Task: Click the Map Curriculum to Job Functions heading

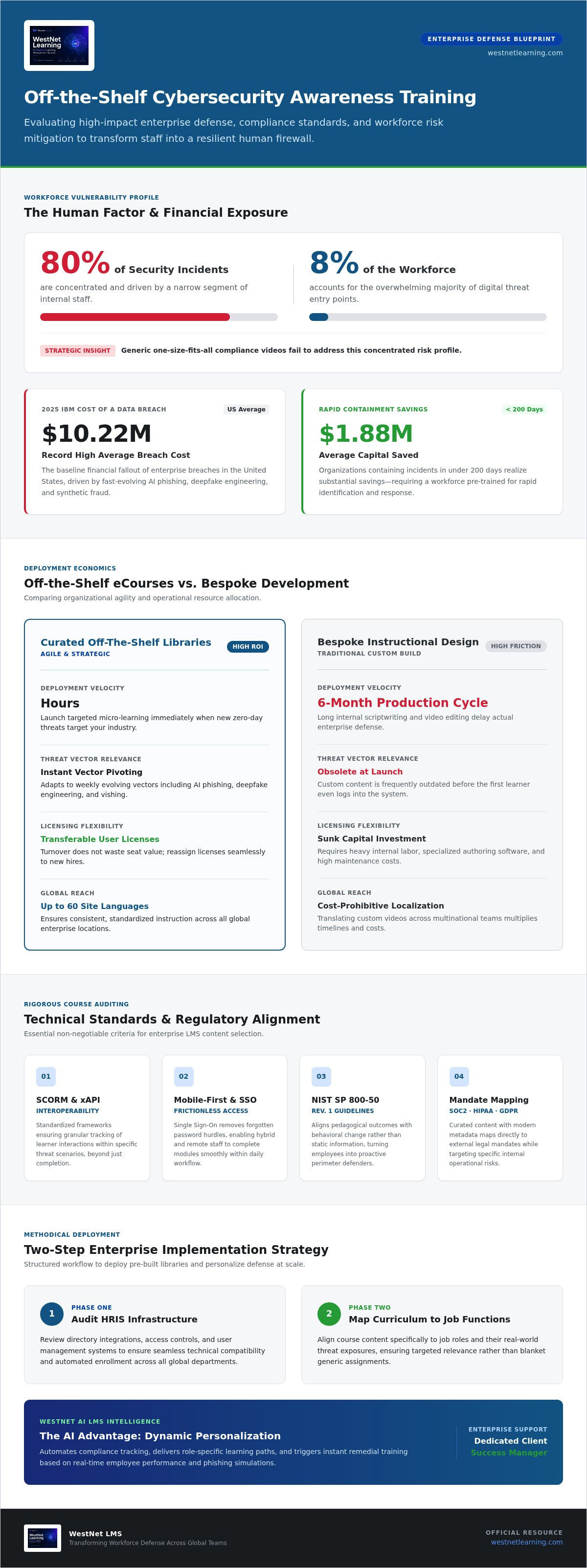Action: (429, 1319)
